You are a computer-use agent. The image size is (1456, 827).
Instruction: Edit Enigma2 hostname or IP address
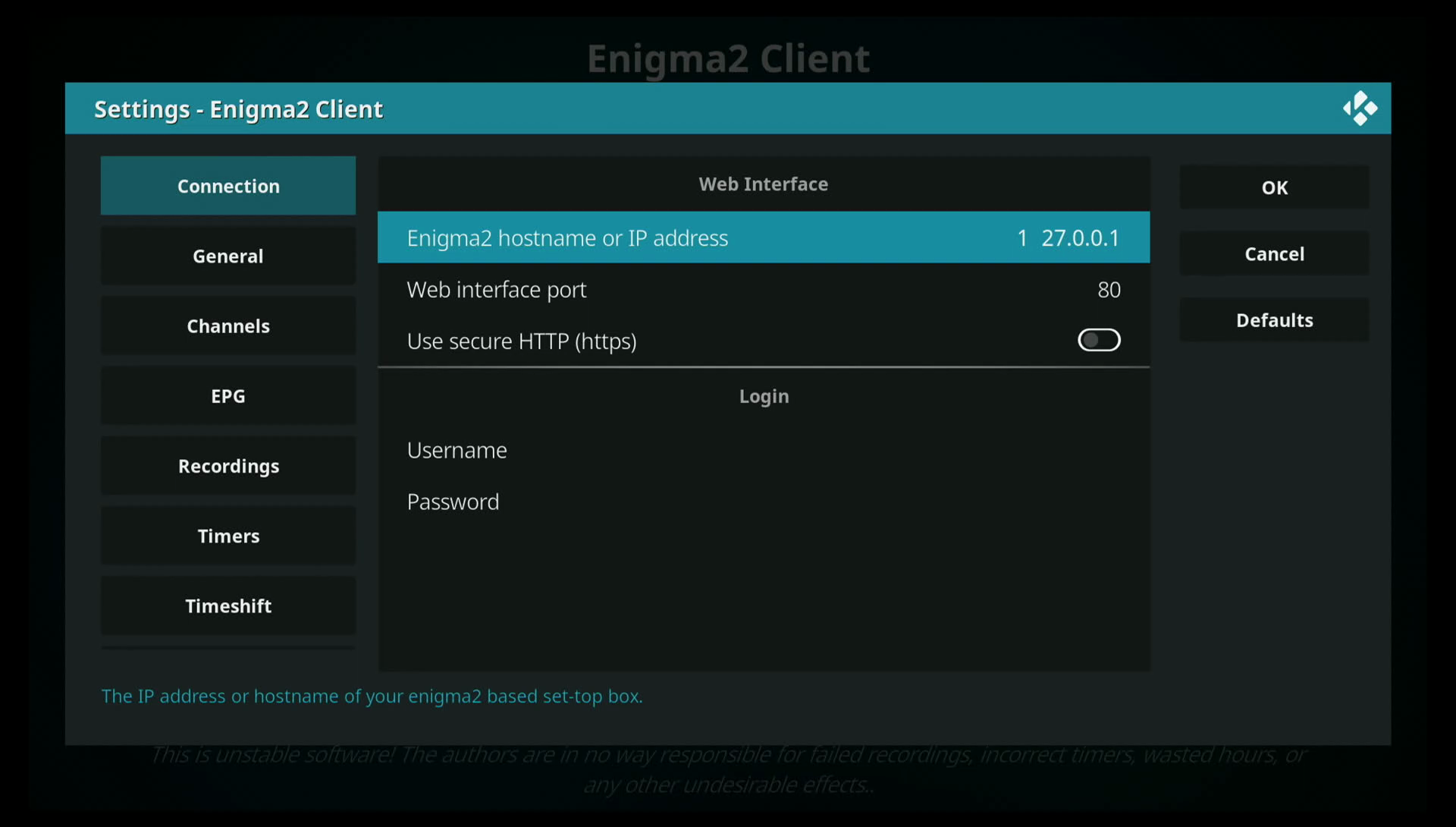(x=566, y=238)
